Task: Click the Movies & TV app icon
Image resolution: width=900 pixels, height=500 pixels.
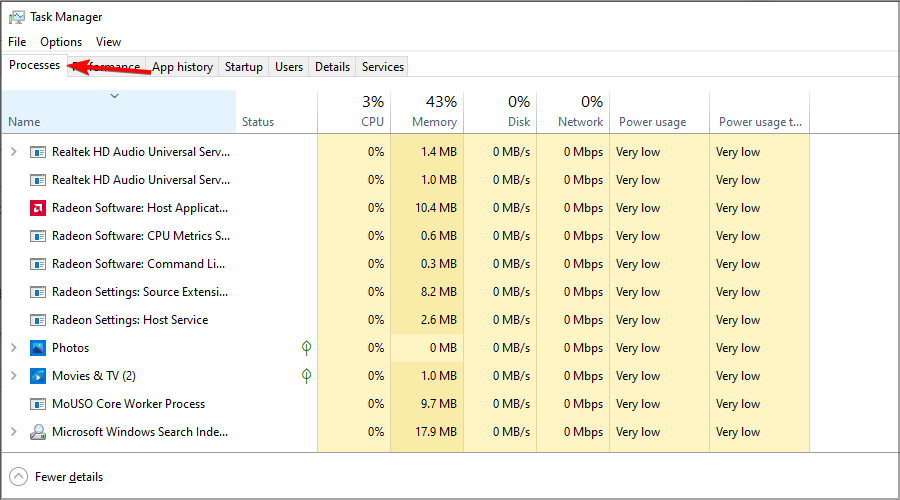Action: [38, 376]
